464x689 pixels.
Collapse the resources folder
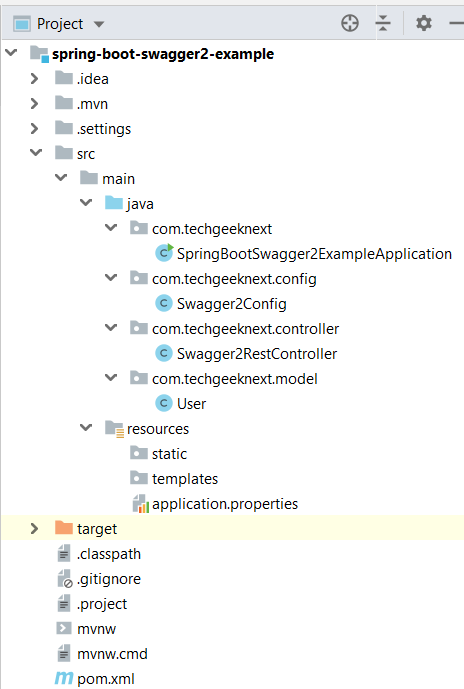point(86,428)
